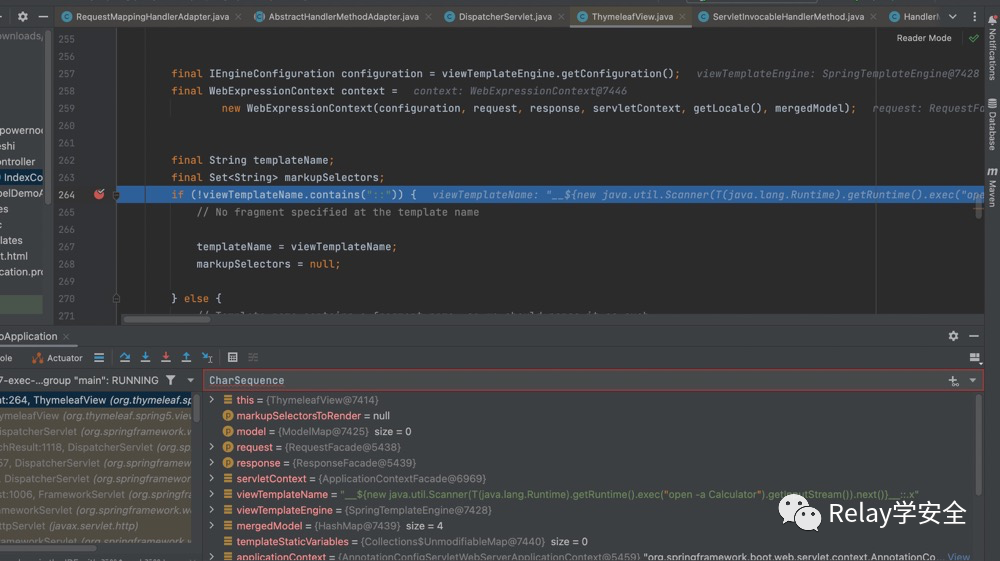Open thread selector dropdown arrow

(190, 380)
